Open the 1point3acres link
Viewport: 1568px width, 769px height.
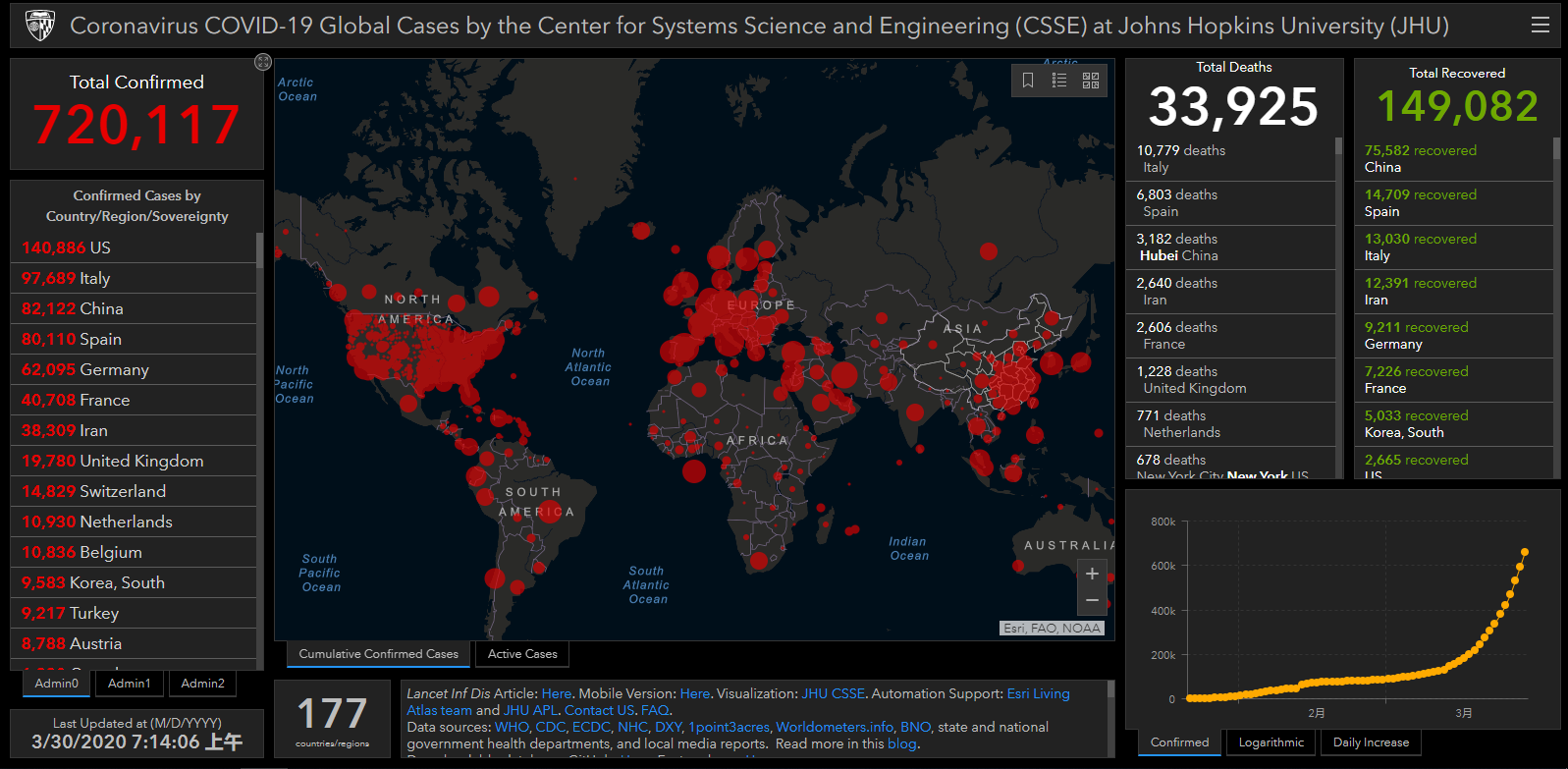pyautogui.click(x=729, y=727)
